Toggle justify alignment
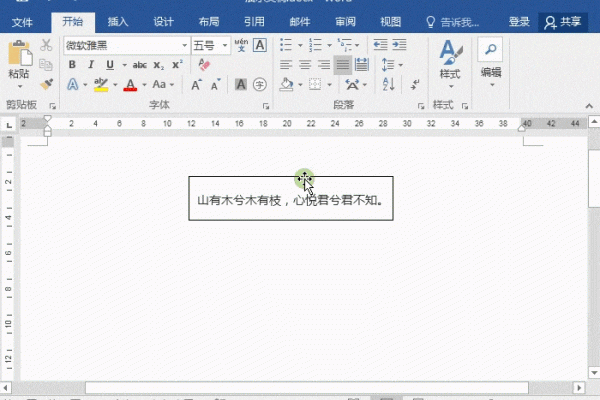Screen dimensions: 600x400 342,65
